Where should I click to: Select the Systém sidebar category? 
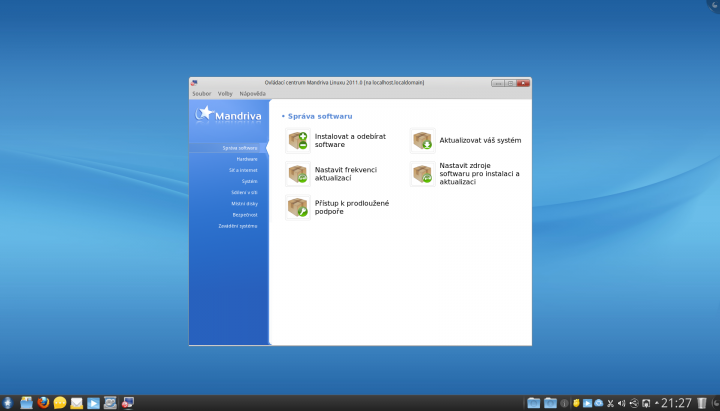pos(249,181)
